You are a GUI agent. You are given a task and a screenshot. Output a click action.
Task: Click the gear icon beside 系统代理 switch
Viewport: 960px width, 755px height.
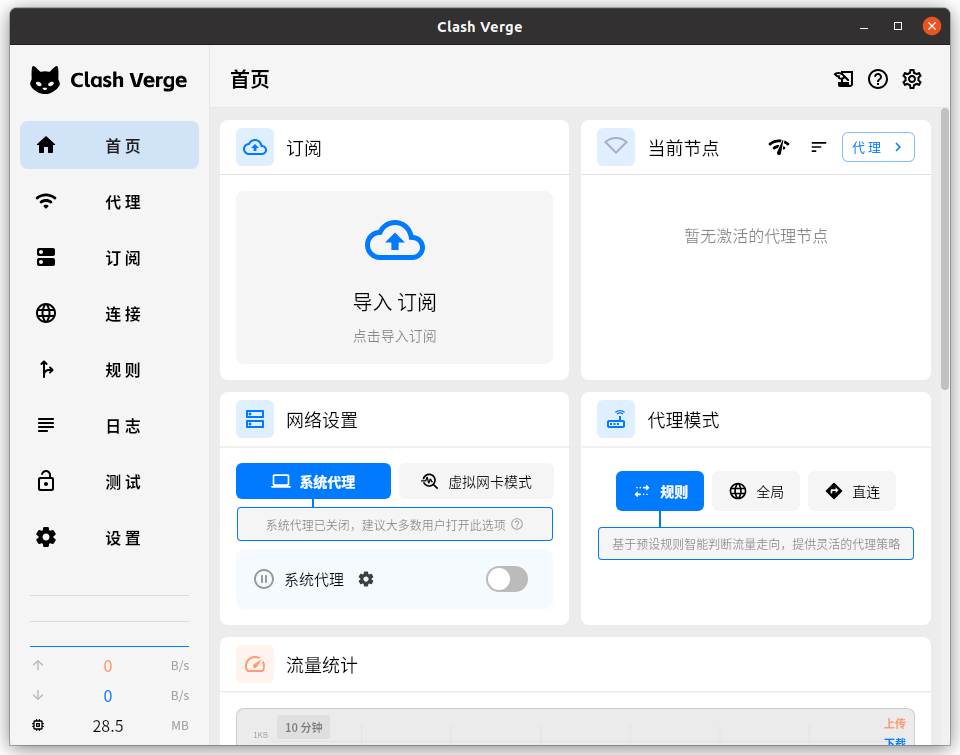point(366,579)
